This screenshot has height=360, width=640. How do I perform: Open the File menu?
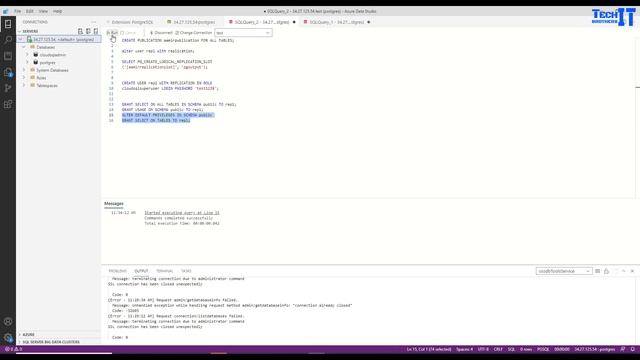point(18,11)
